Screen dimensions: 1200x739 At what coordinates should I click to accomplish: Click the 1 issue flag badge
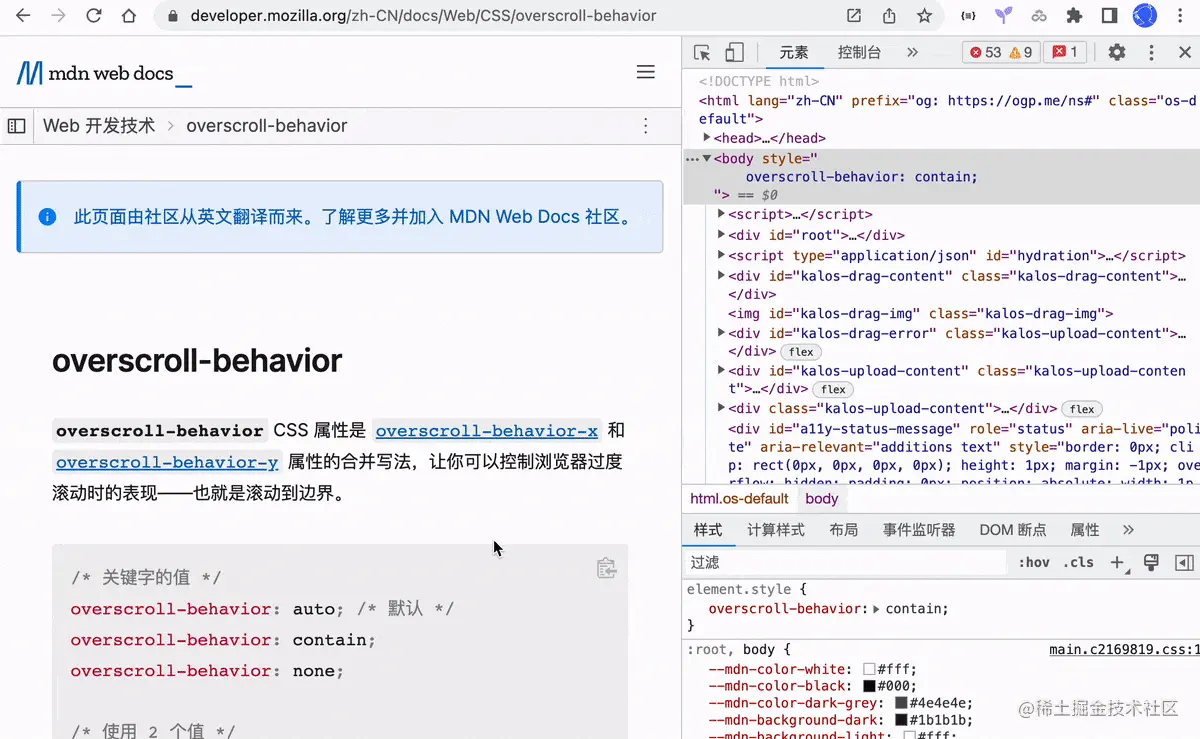click(1066, 53)
